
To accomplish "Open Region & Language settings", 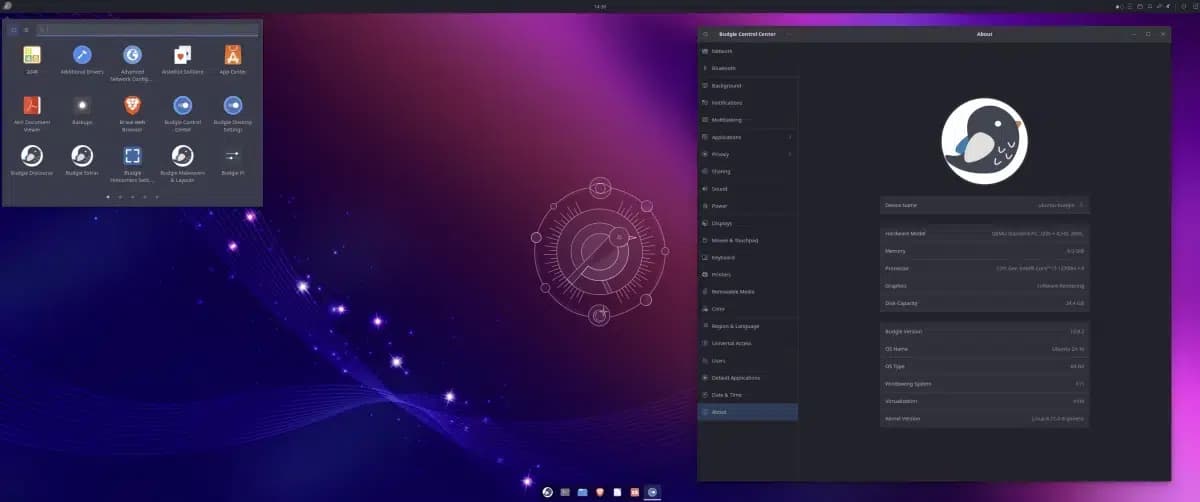I will (748, 326).
